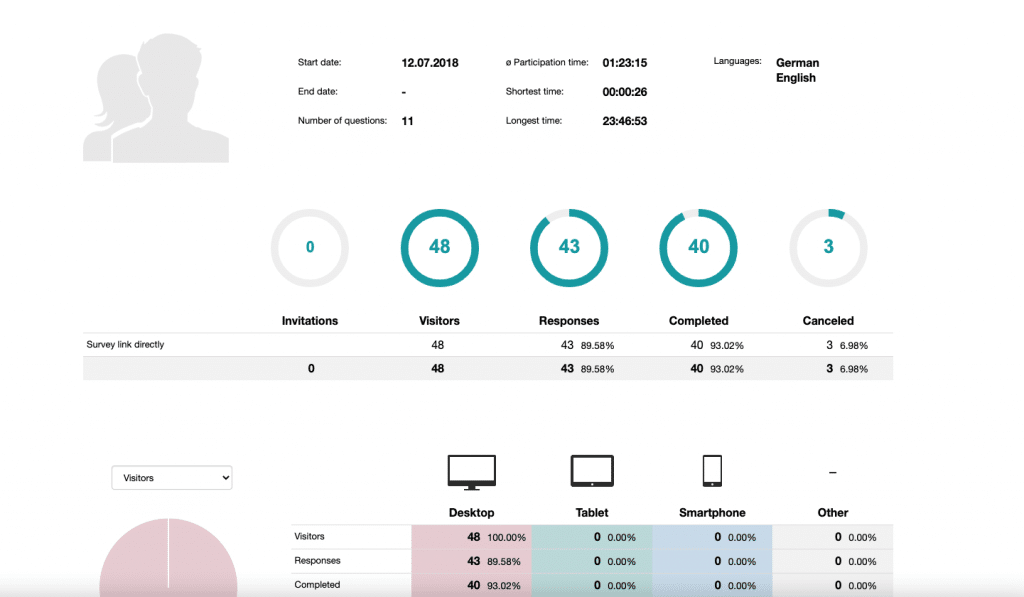Click the Completed row label in device table
Screen dimensions: 1024x597
[x=317, y=585]
